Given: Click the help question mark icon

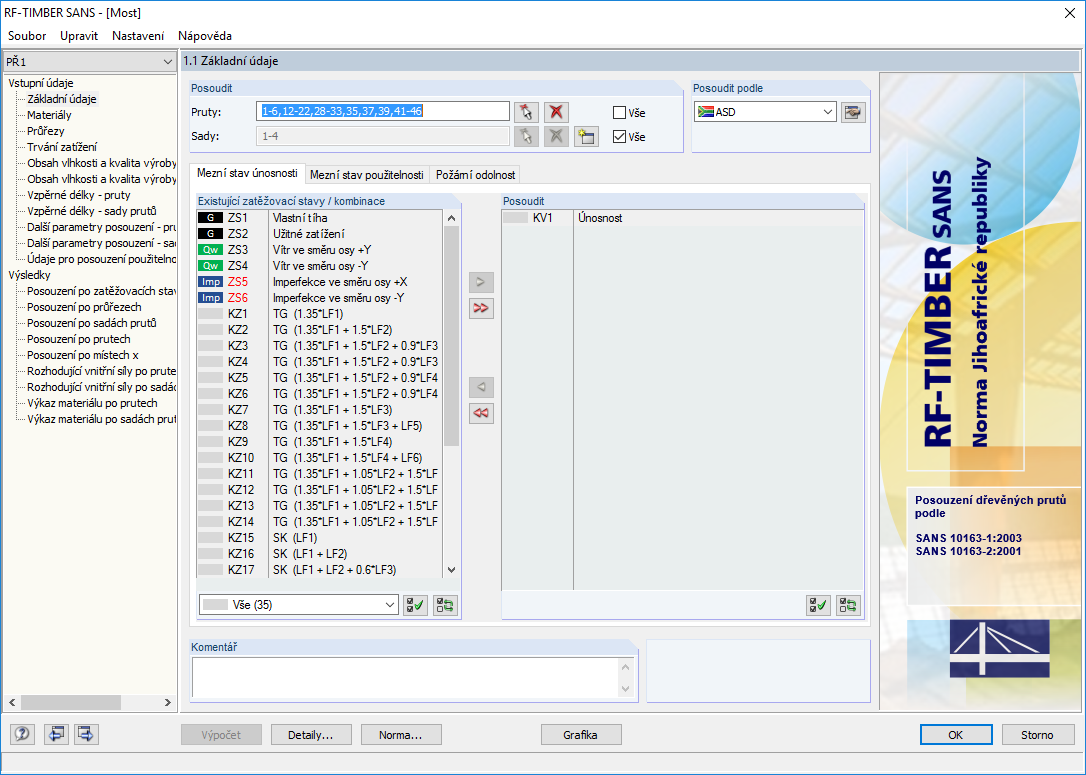Looking at the screenshot, I should (x=22, y=734).
